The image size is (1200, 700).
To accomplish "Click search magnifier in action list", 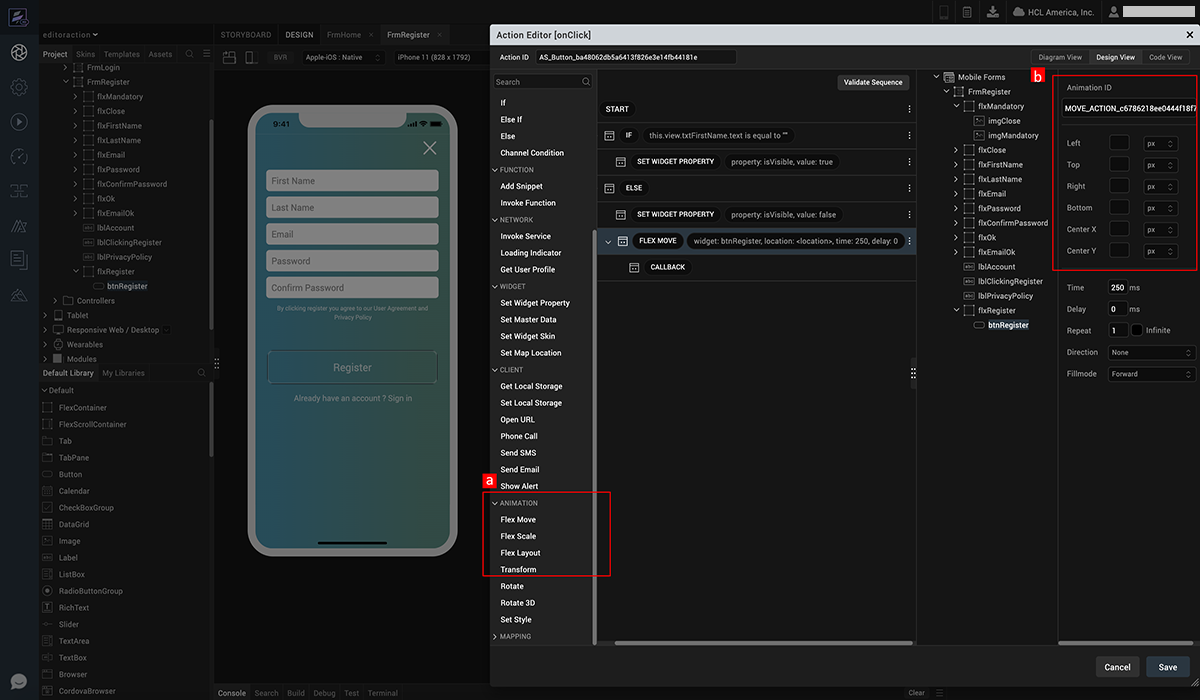I will [586, 82].
